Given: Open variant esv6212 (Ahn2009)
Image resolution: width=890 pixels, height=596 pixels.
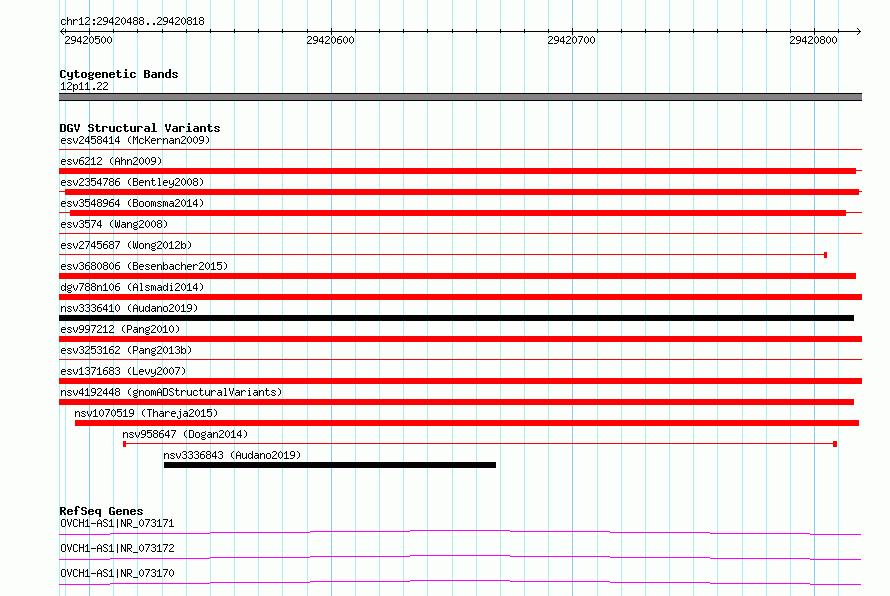Looking at the screenshot, I should click(x=111, y=161).
